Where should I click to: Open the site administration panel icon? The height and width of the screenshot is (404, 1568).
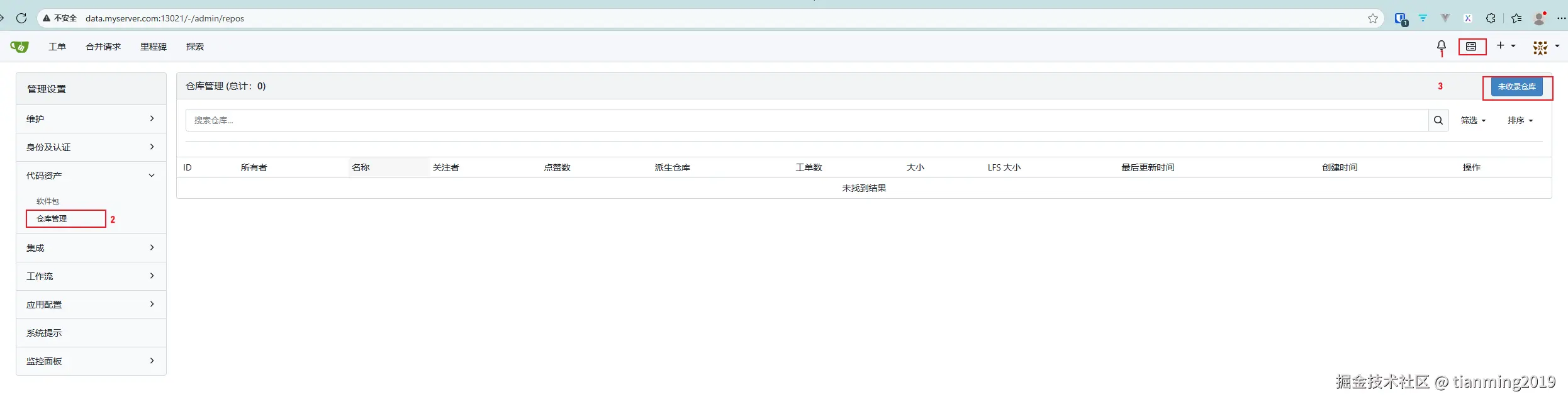pyautogui.click(x=1471, y=47)
